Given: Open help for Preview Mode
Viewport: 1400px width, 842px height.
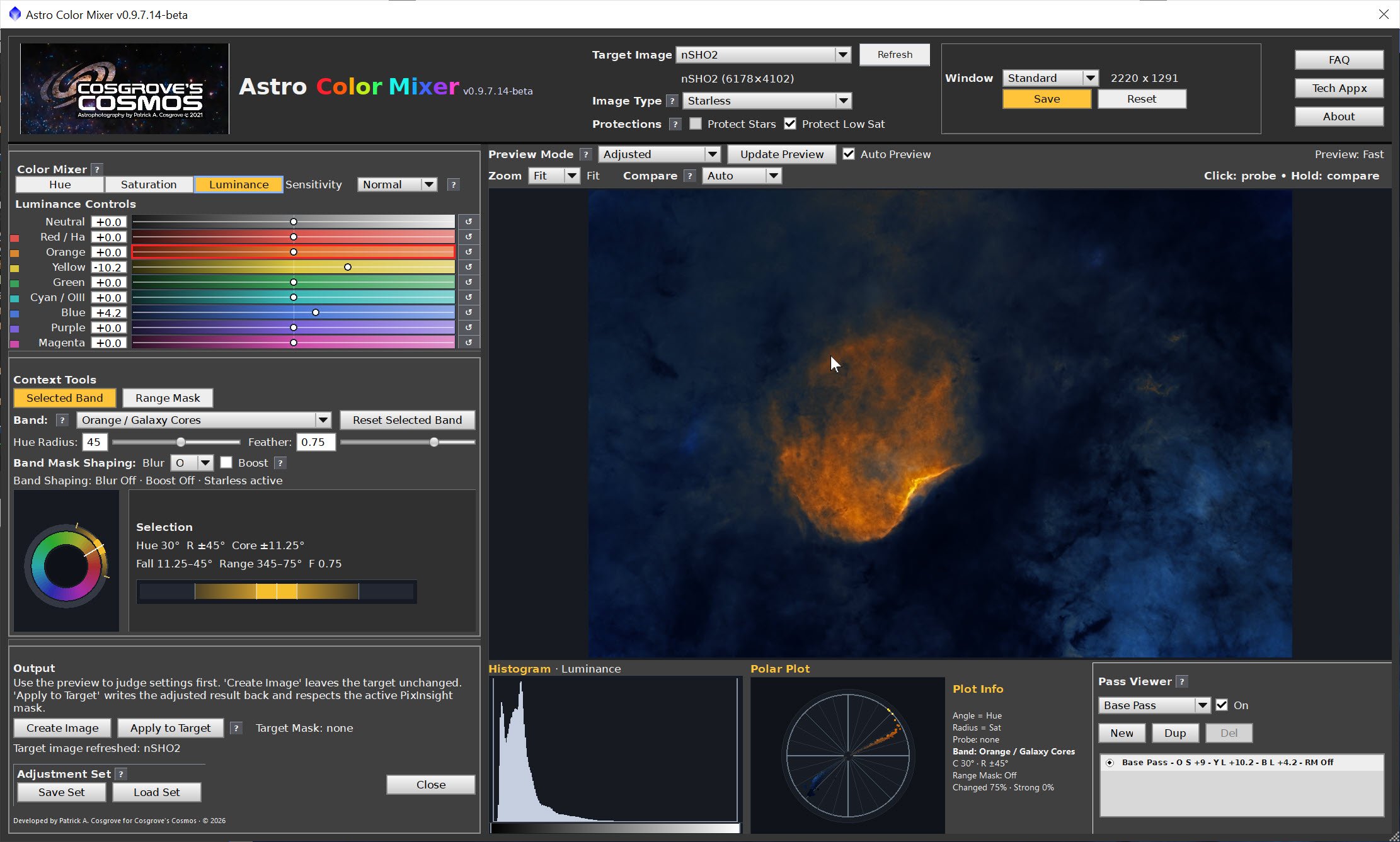Looking at the screenshot, I should tap(586, 154).
